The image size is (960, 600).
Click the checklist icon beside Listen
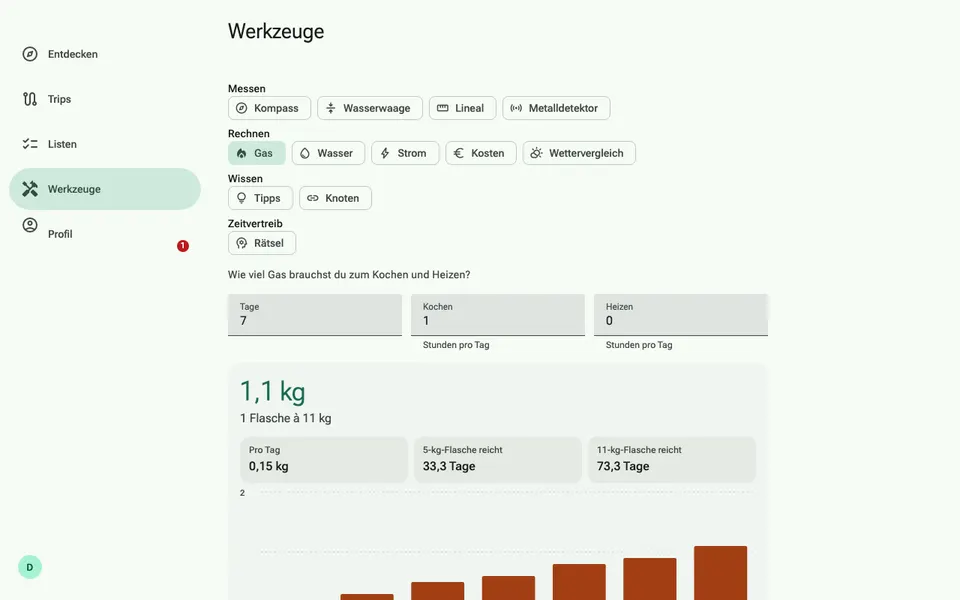click(x=30, y=144)
